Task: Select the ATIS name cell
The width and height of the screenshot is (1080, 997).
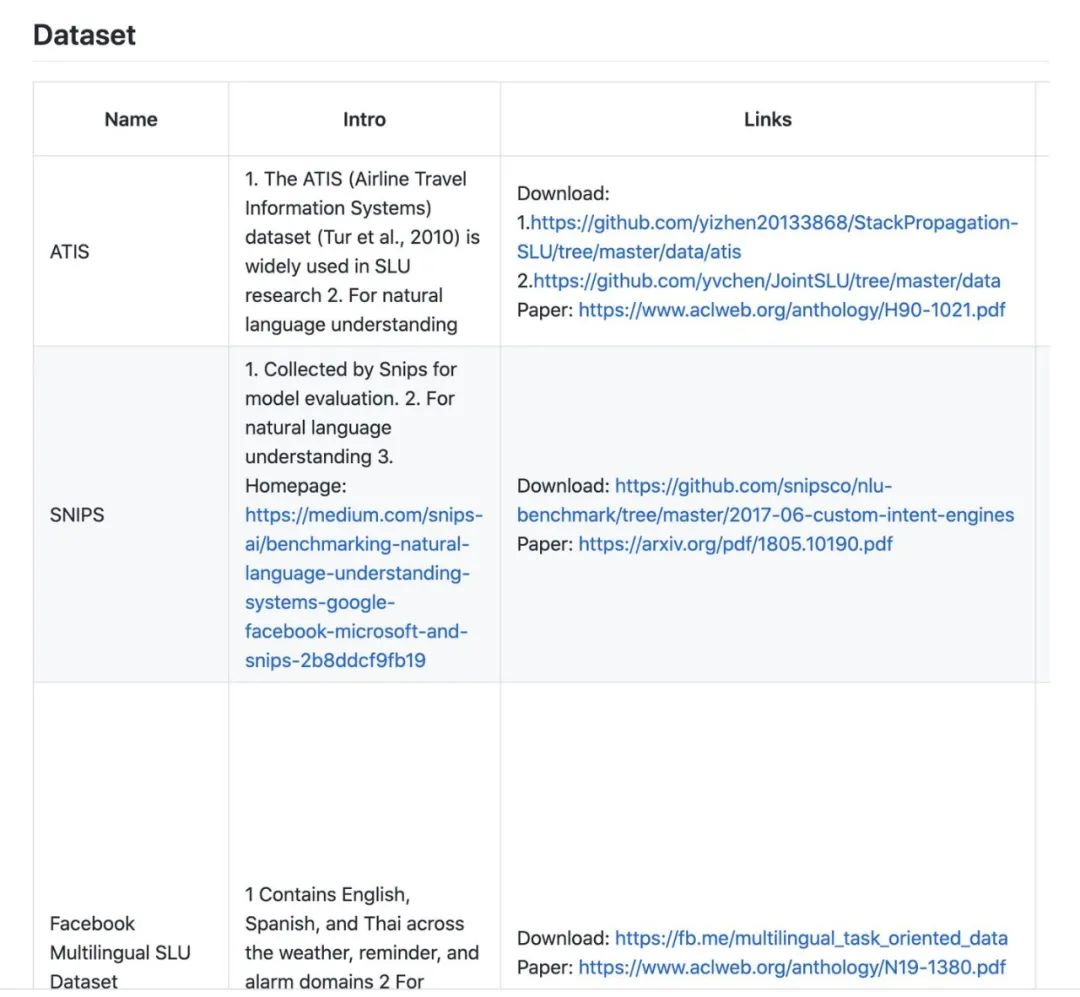Action: (x=70, y=252)
